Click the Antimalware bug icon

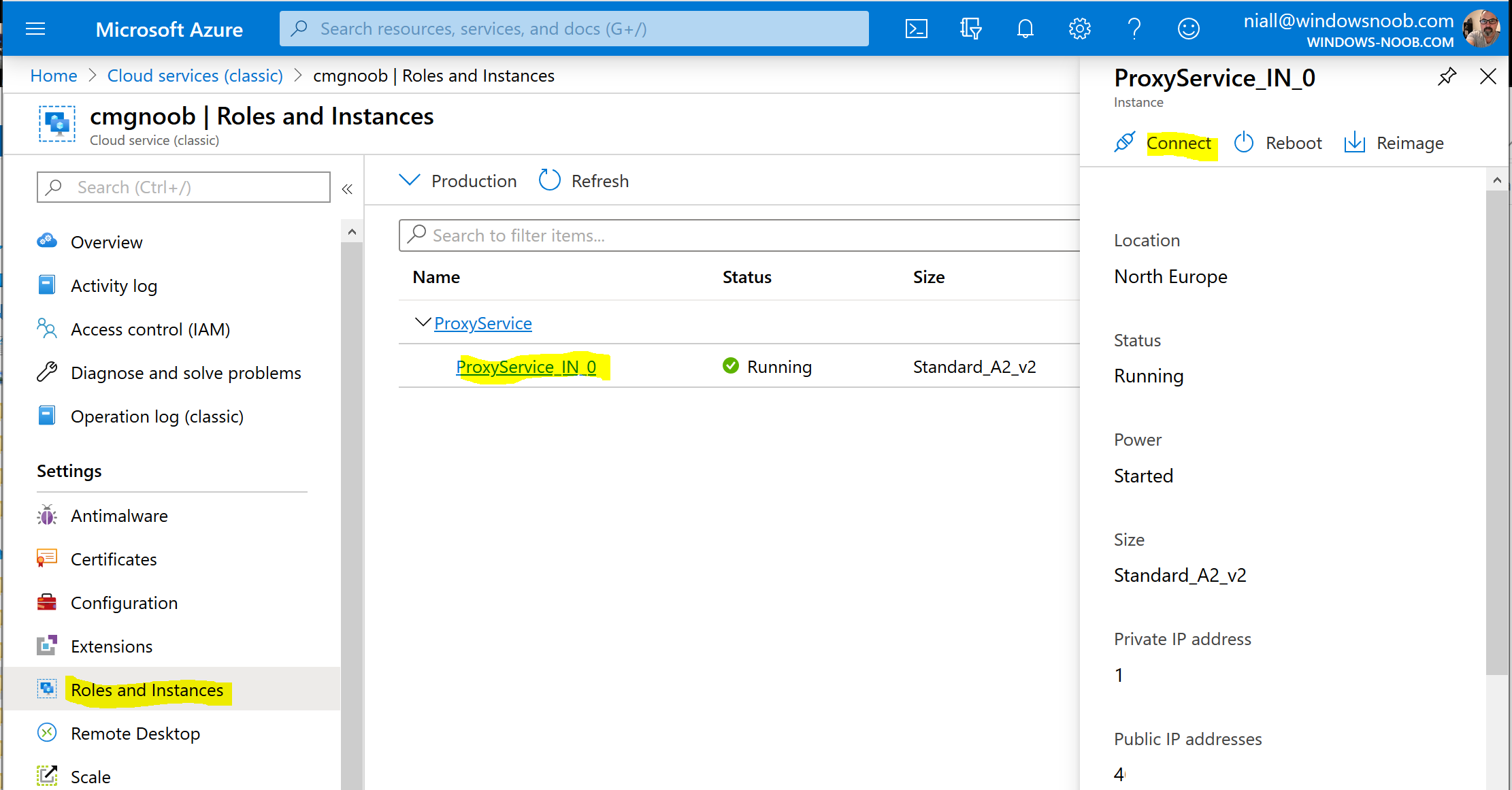pos(47,515)
